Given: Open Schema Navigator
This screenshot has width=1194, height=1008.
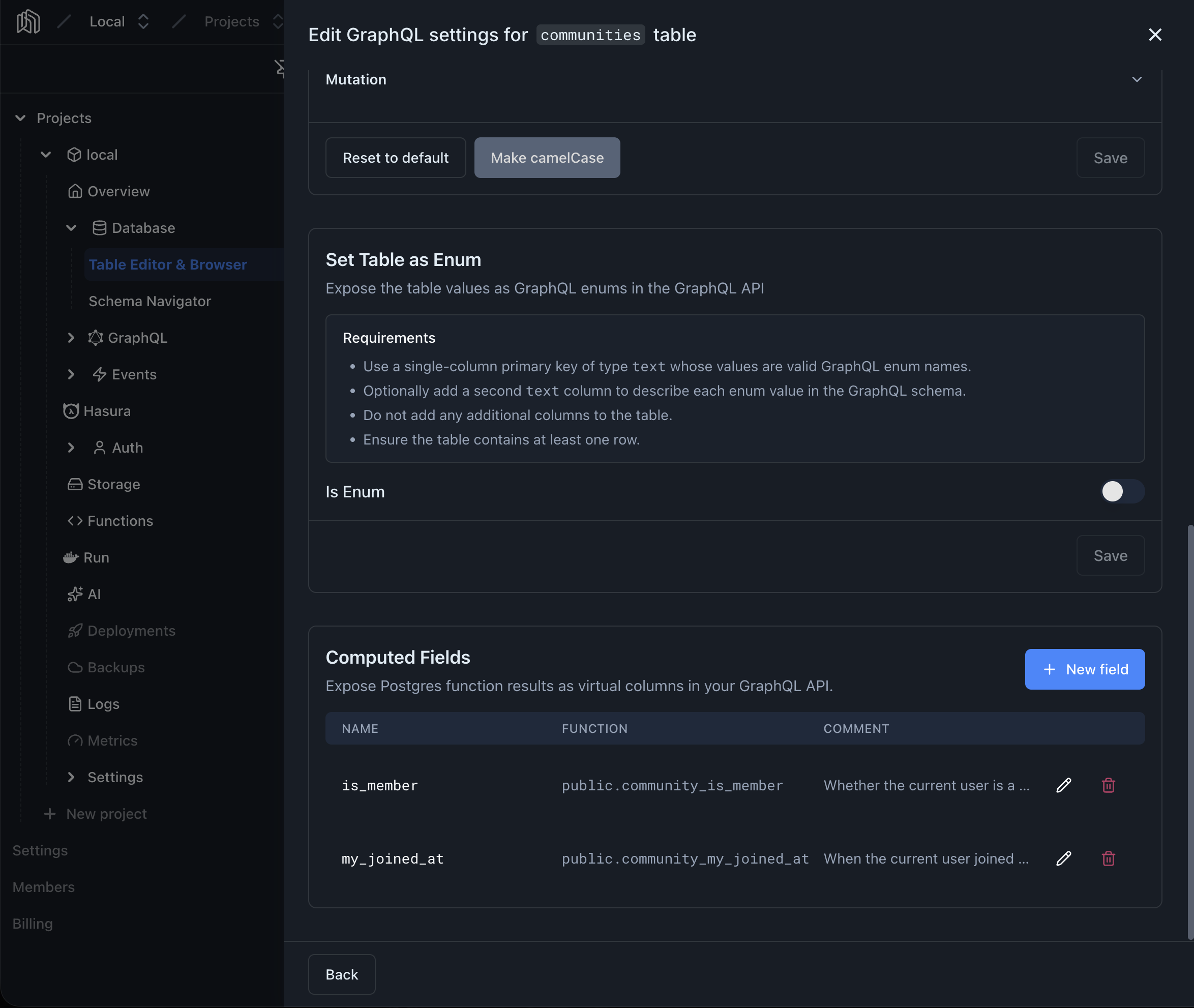Looking at the screenshot, I should tap(150, 301).
